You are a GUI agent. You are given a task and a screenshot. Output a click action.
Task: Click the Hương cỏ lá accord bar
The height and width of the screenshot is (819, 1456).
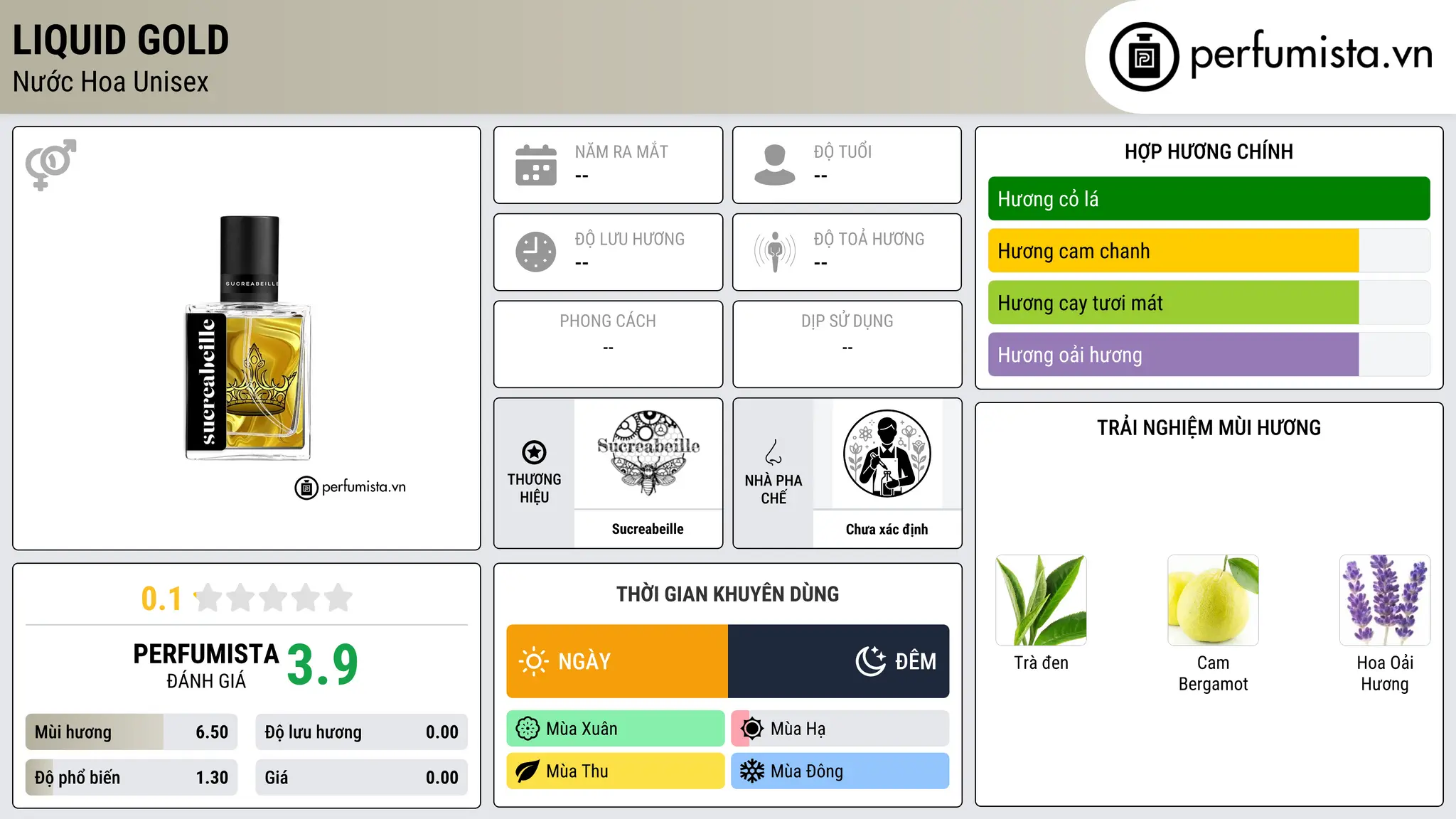tap(1209, 199)
